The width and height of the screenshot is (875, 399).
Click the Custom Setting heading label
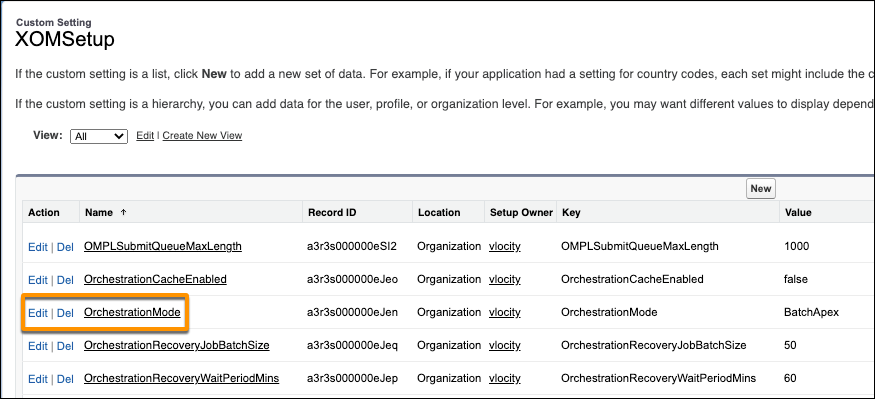[54, 23]
